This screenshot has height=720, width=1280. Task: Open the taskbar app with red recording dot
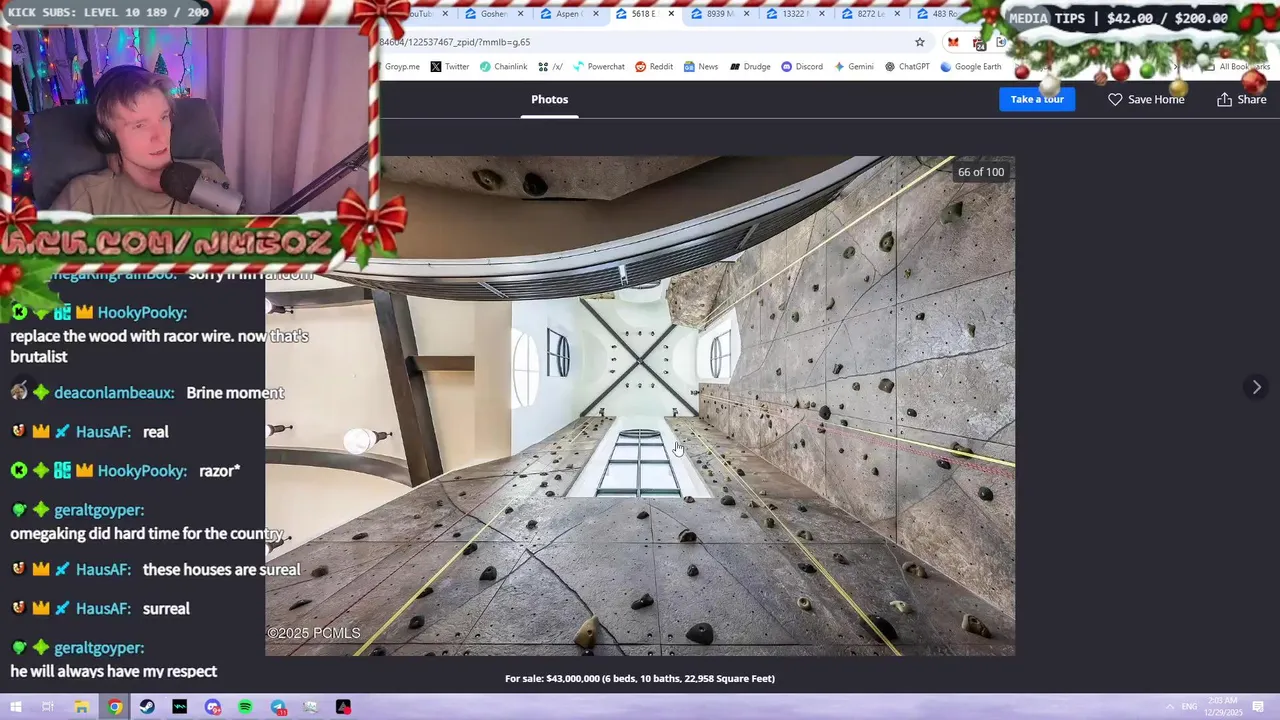[x=343, y=707]
